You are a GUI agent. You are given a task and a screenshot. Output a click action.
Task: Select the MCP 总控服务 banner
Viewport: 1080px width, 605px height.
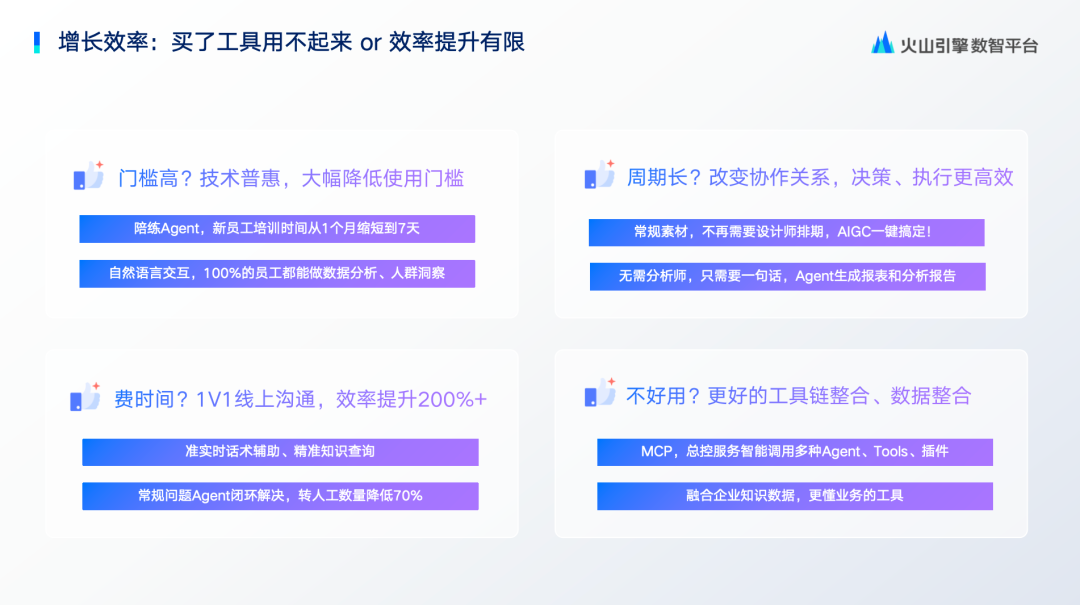click(x=795, y=452)
